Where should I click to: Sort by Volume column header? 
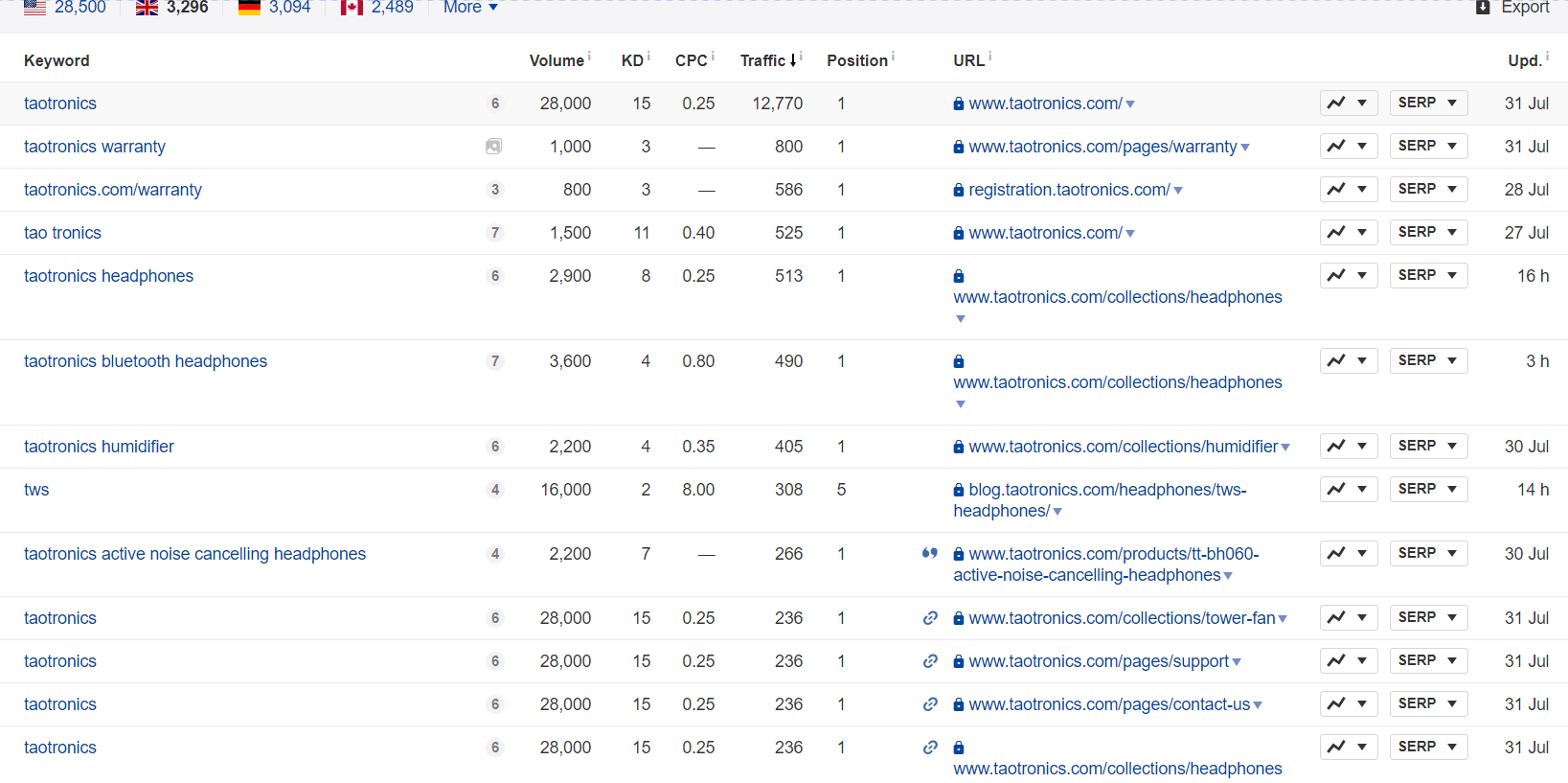(x=557, y=60)
